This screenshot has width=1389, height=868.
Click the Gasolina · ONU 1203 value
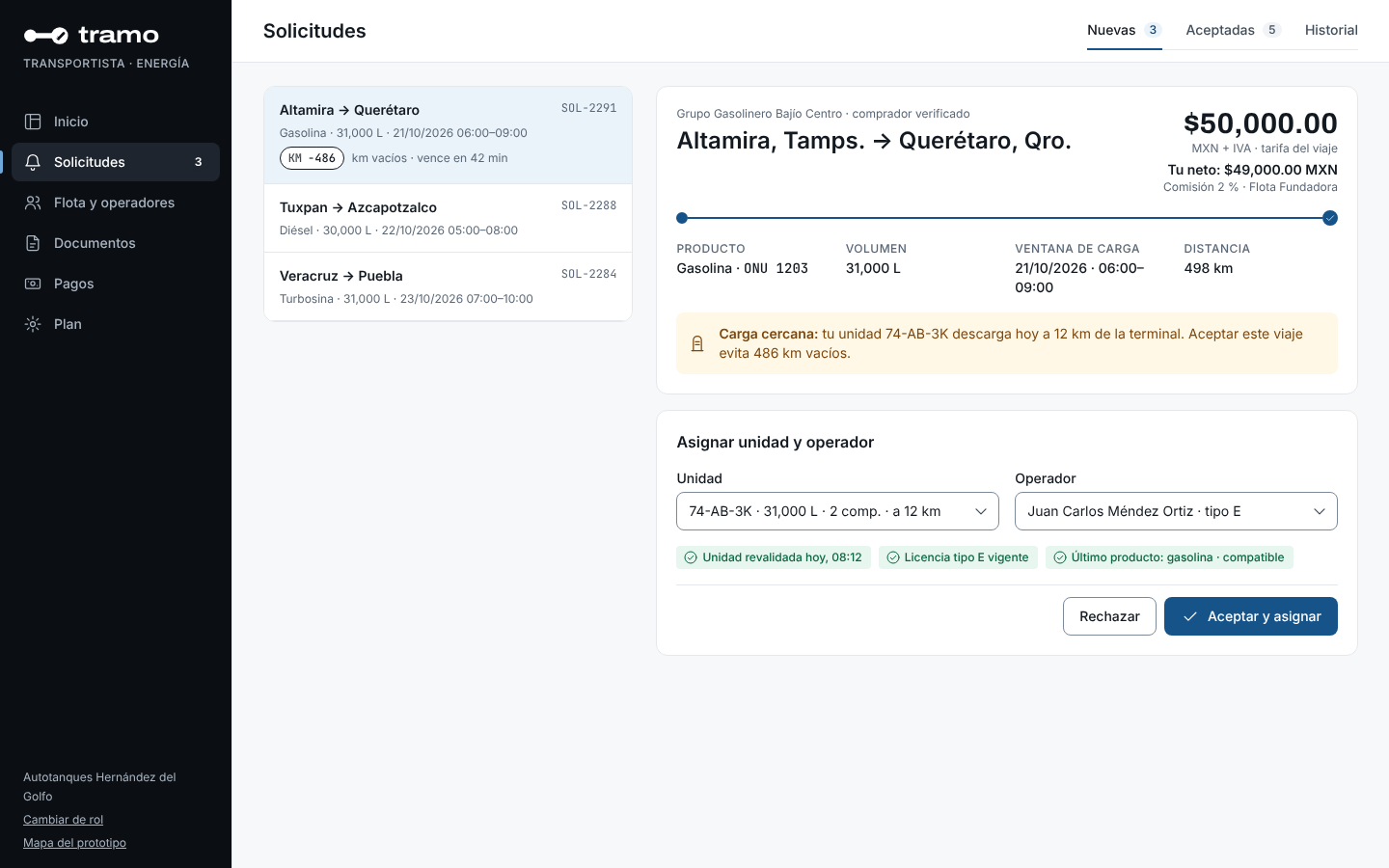tap(743, 268)
